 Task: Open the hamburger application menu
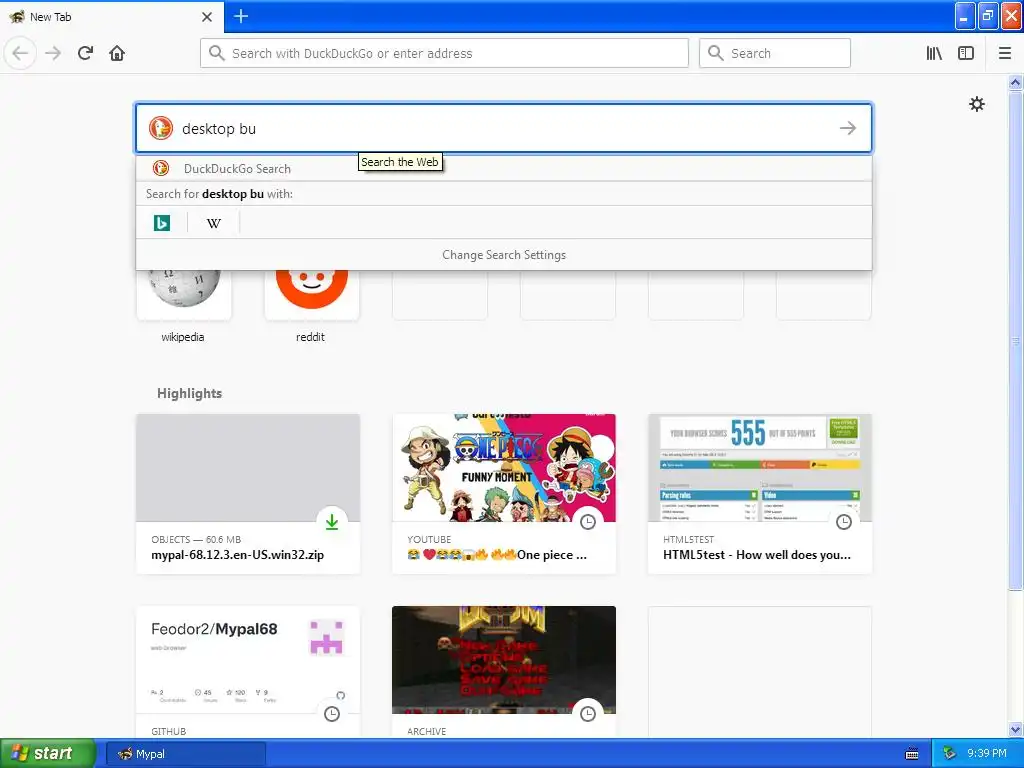point(1005,54)
